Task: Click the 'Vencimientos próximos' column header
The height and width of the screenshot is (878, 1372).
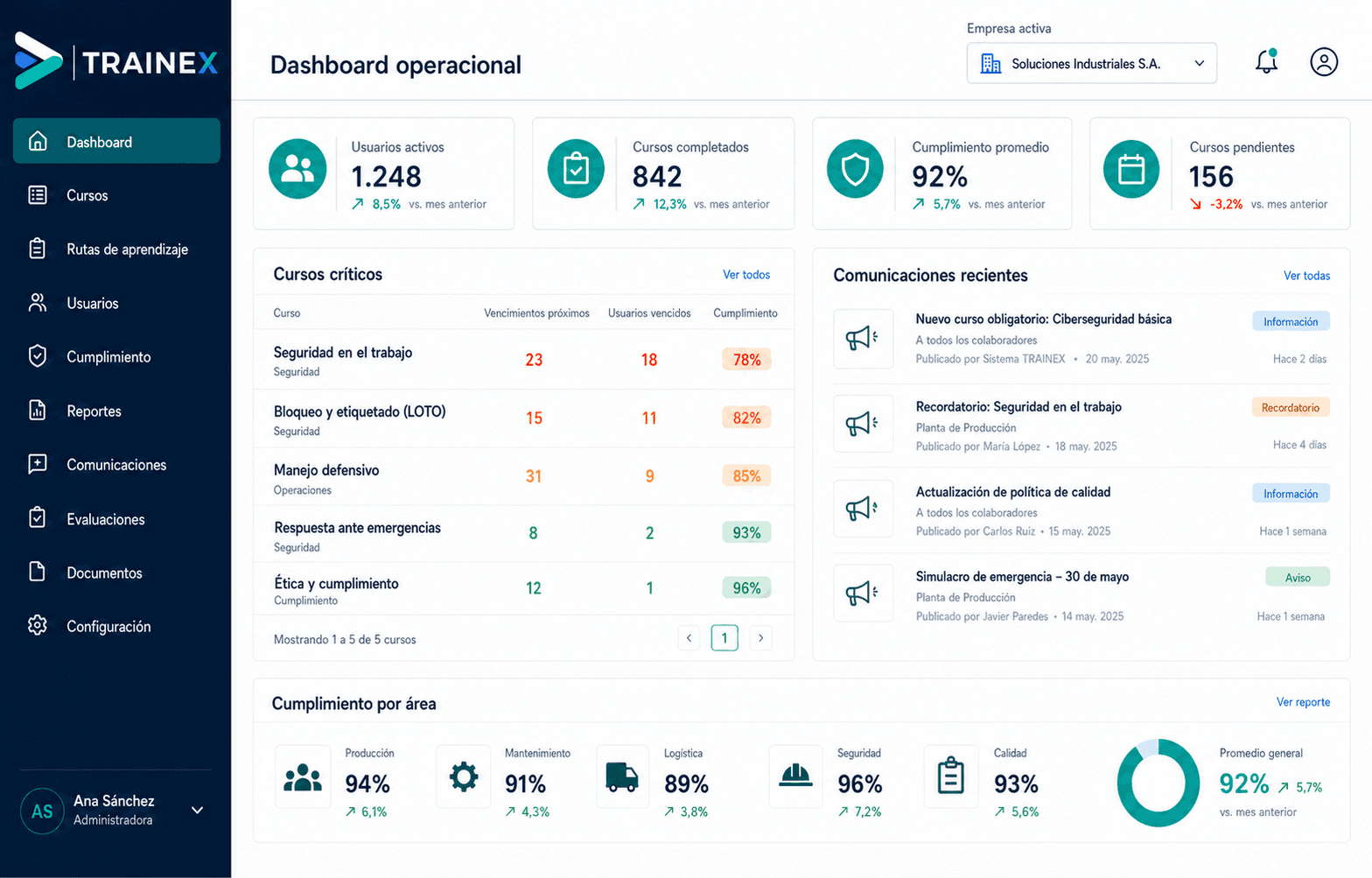Action: click(x=536, y=313)
